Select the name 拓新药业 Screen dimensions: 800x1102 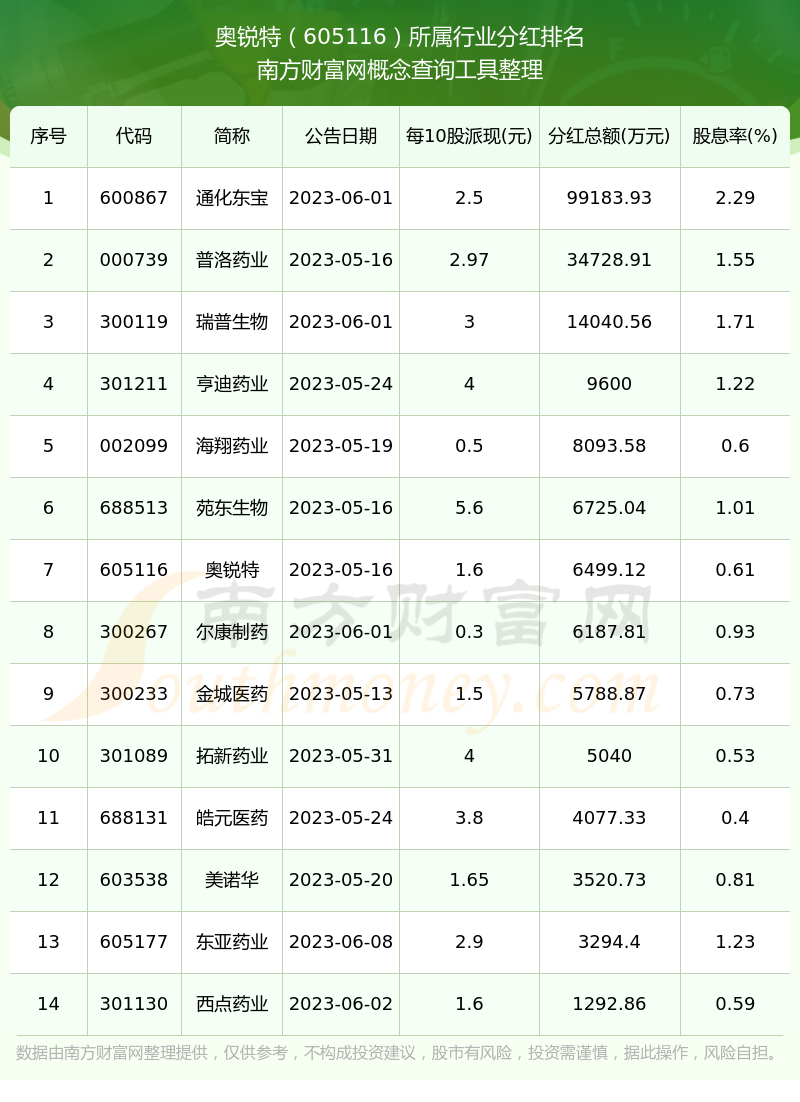pyautogui.click(x=232, y=756)
